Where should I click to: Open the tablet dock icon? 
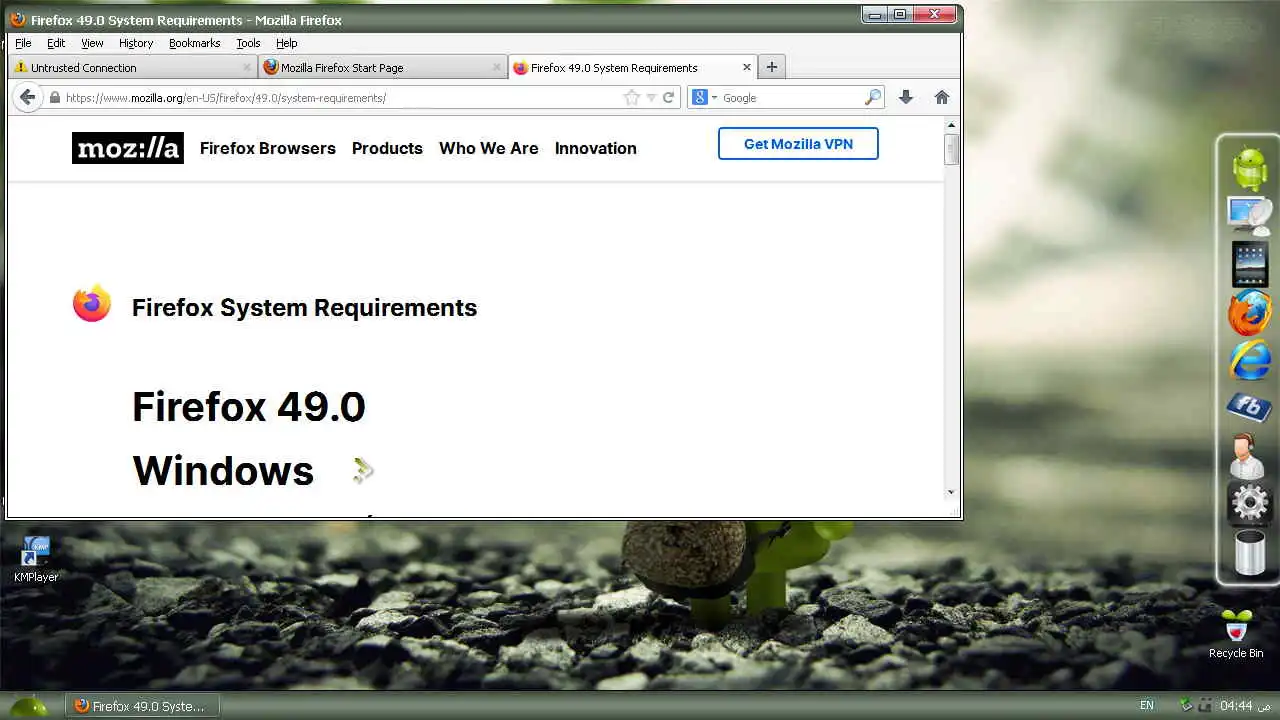[x=1250, y=264]
